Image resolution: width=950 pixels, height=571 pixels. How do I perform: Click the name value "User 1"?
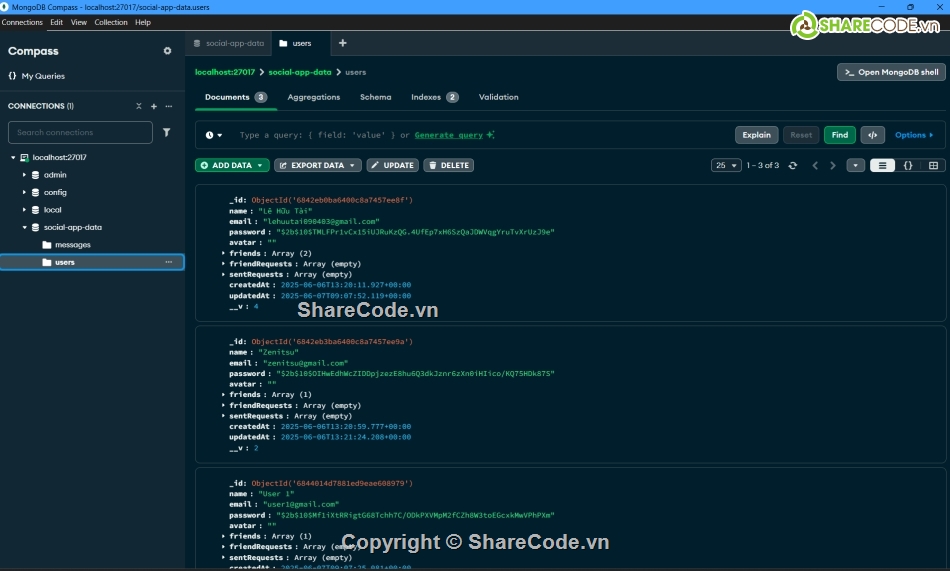[276, 494]
